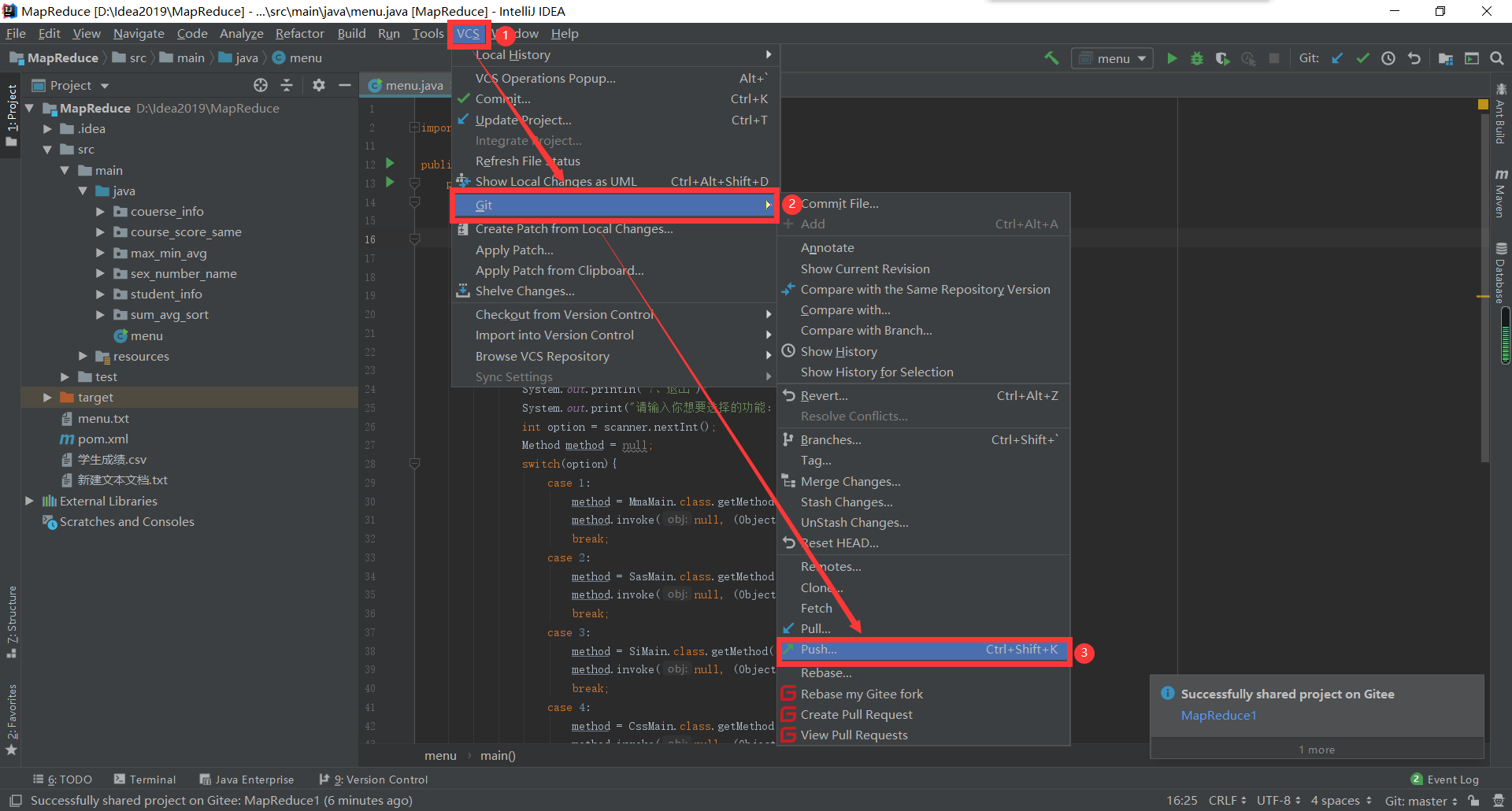Open the Favorites tool window

click(x=12, y=720)
